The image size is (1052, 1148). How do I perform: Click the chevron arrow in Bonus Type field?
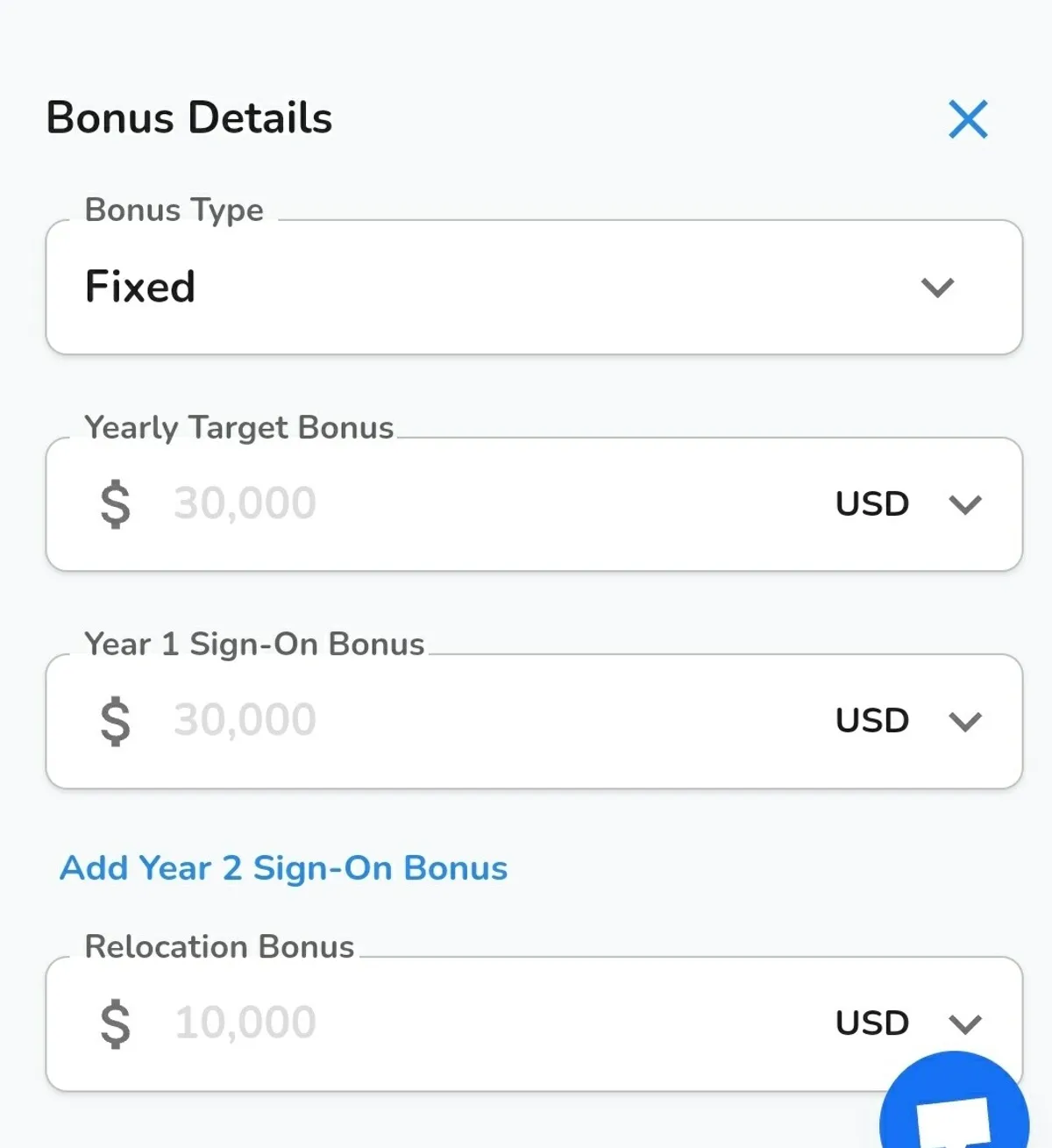point(937,288)
